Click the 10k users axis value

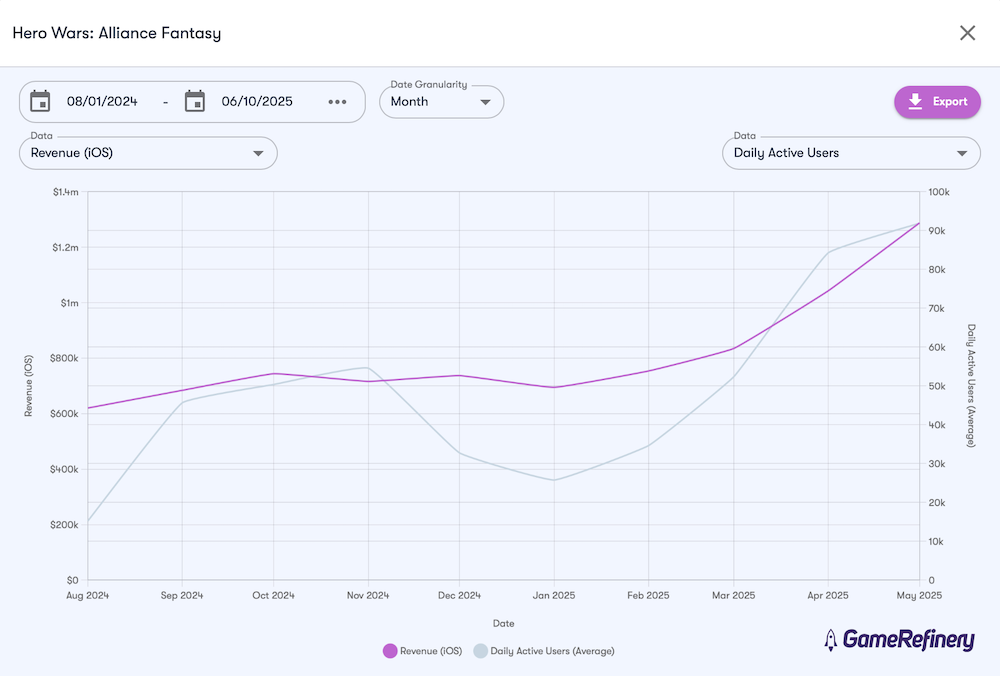[x=936, y=542]
